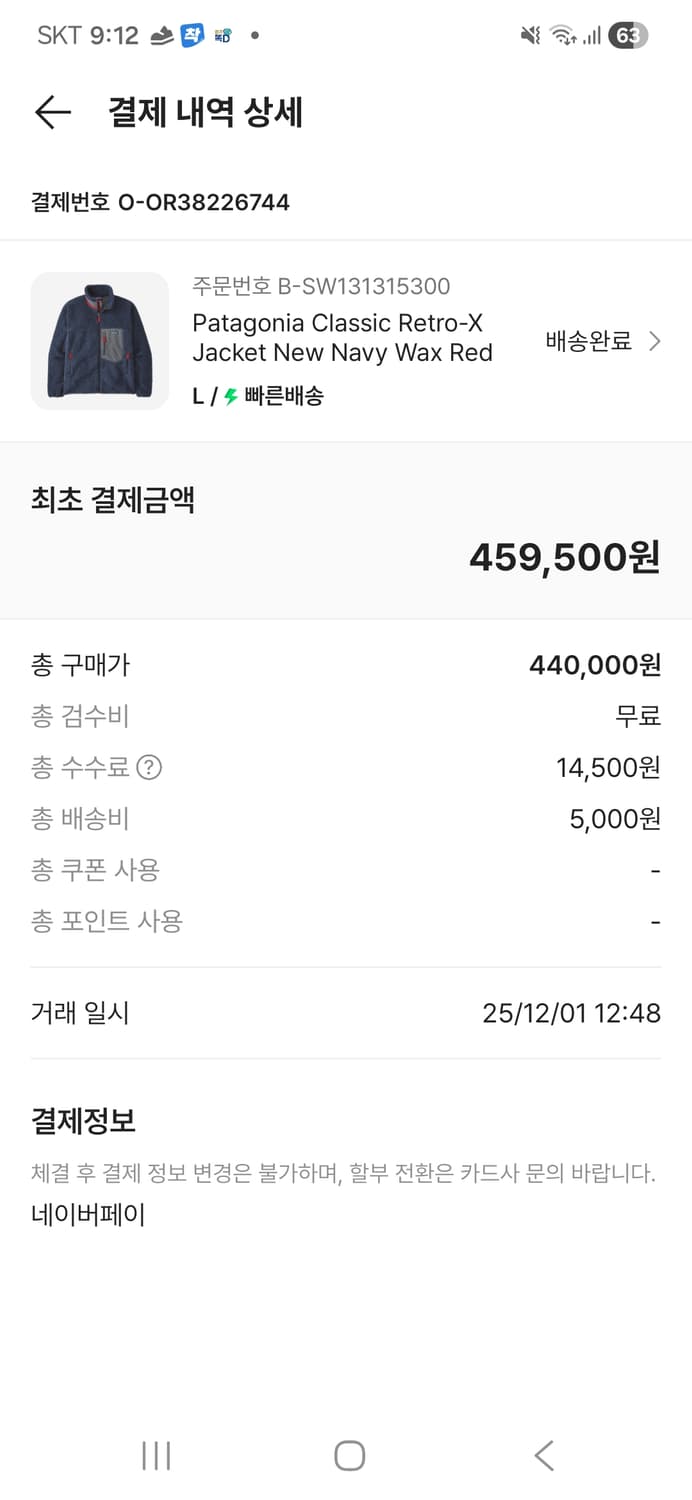Click the purchase price 440,000원
The width and height of the screenshot is (692, 1500).
click(x=595, y=665)
